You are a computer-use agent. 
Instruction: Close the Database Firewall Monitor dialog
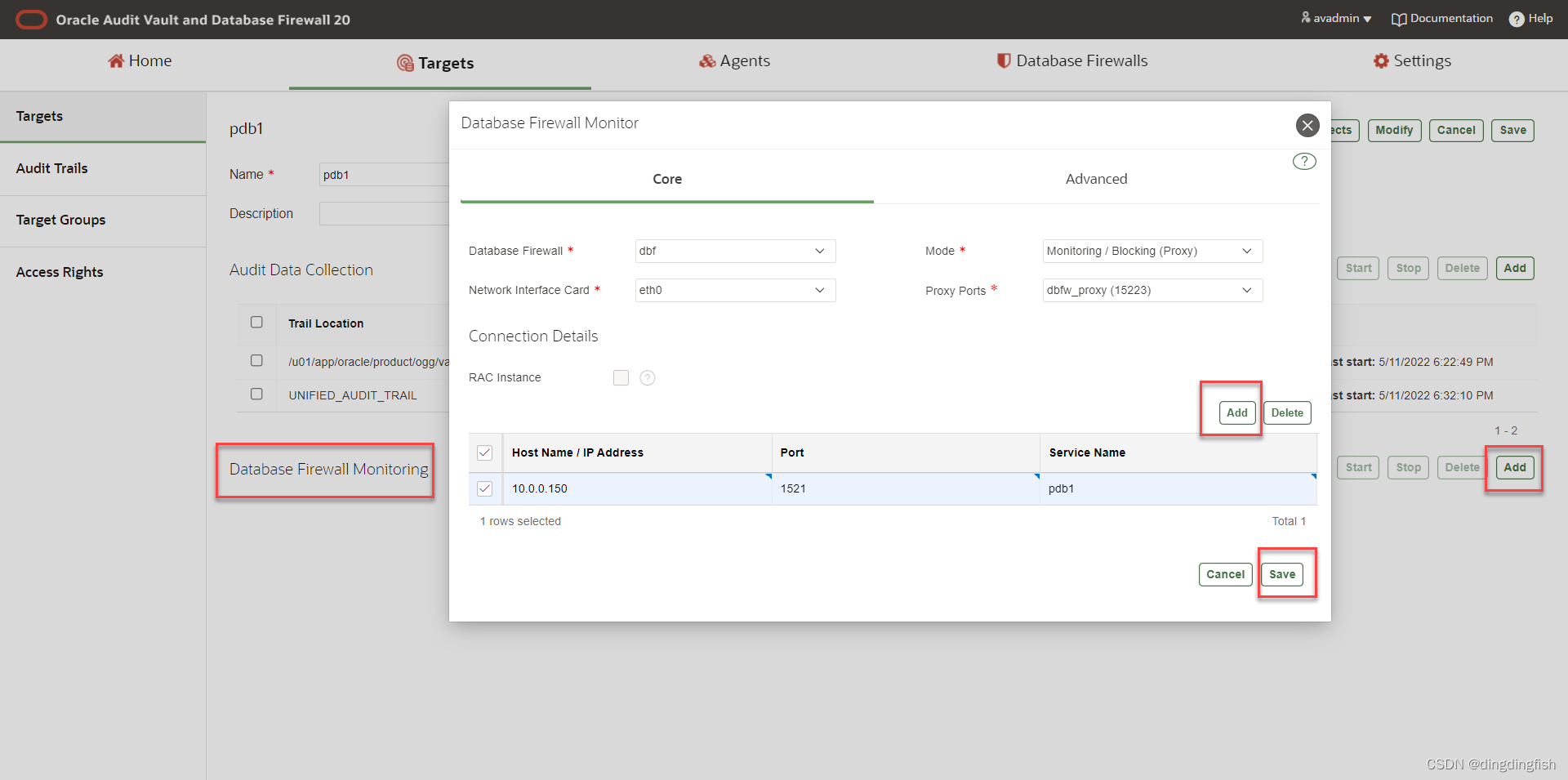(x=1307, y=125)
